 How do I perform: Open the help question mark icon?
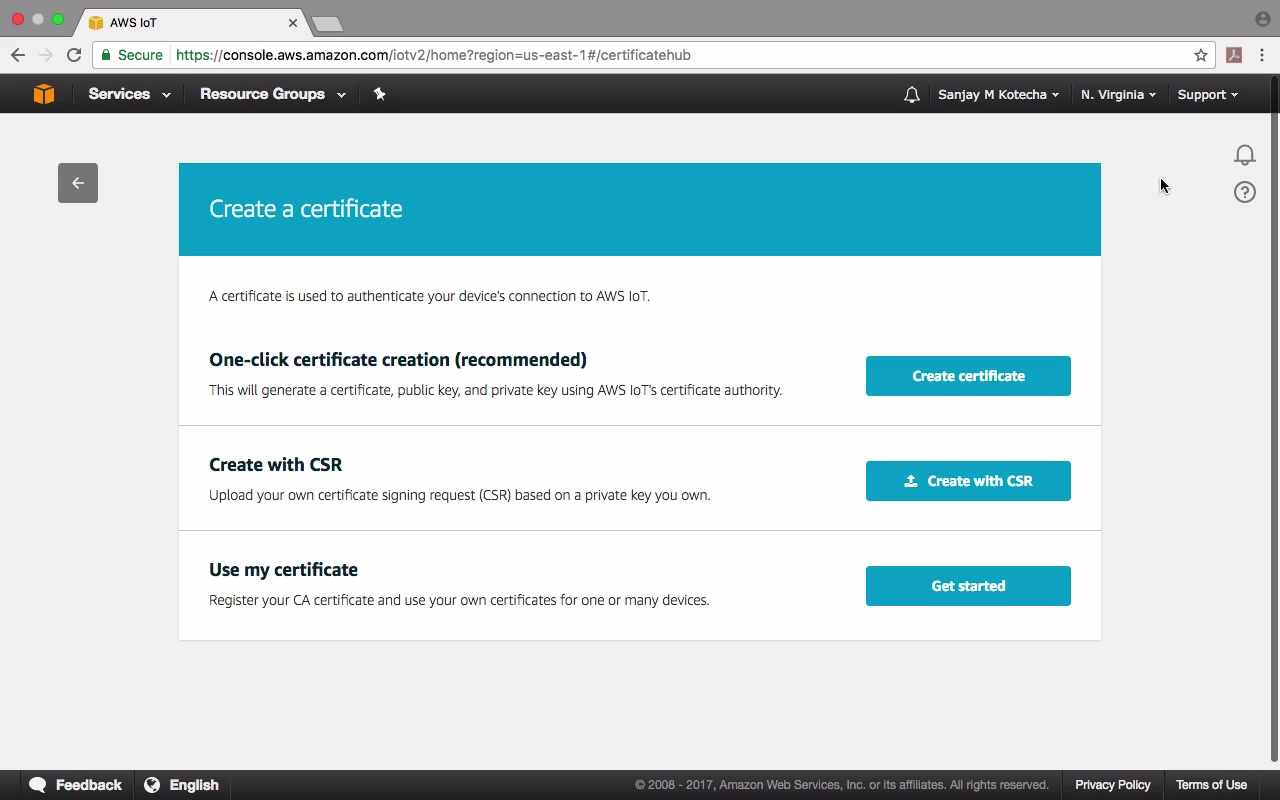1244,192
